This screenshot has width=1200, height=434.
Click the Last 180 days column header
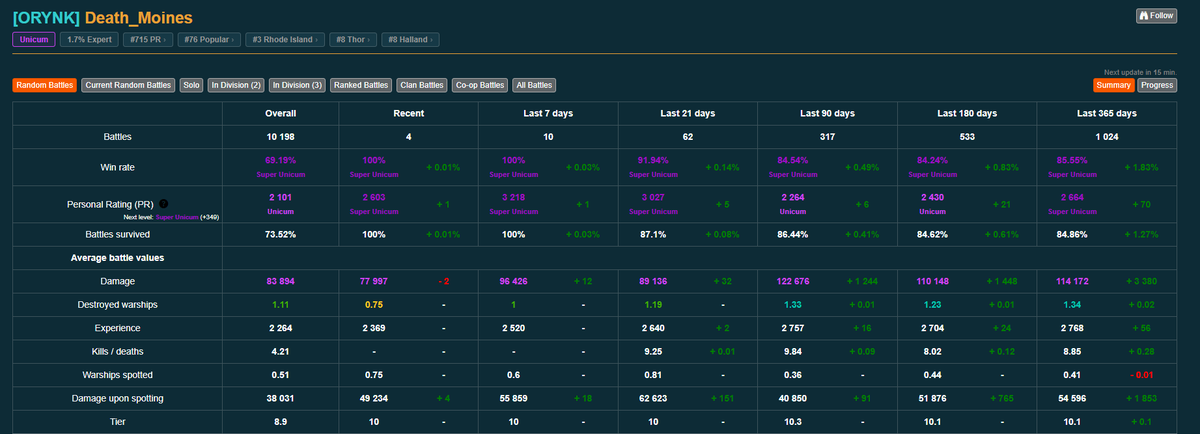967,113
